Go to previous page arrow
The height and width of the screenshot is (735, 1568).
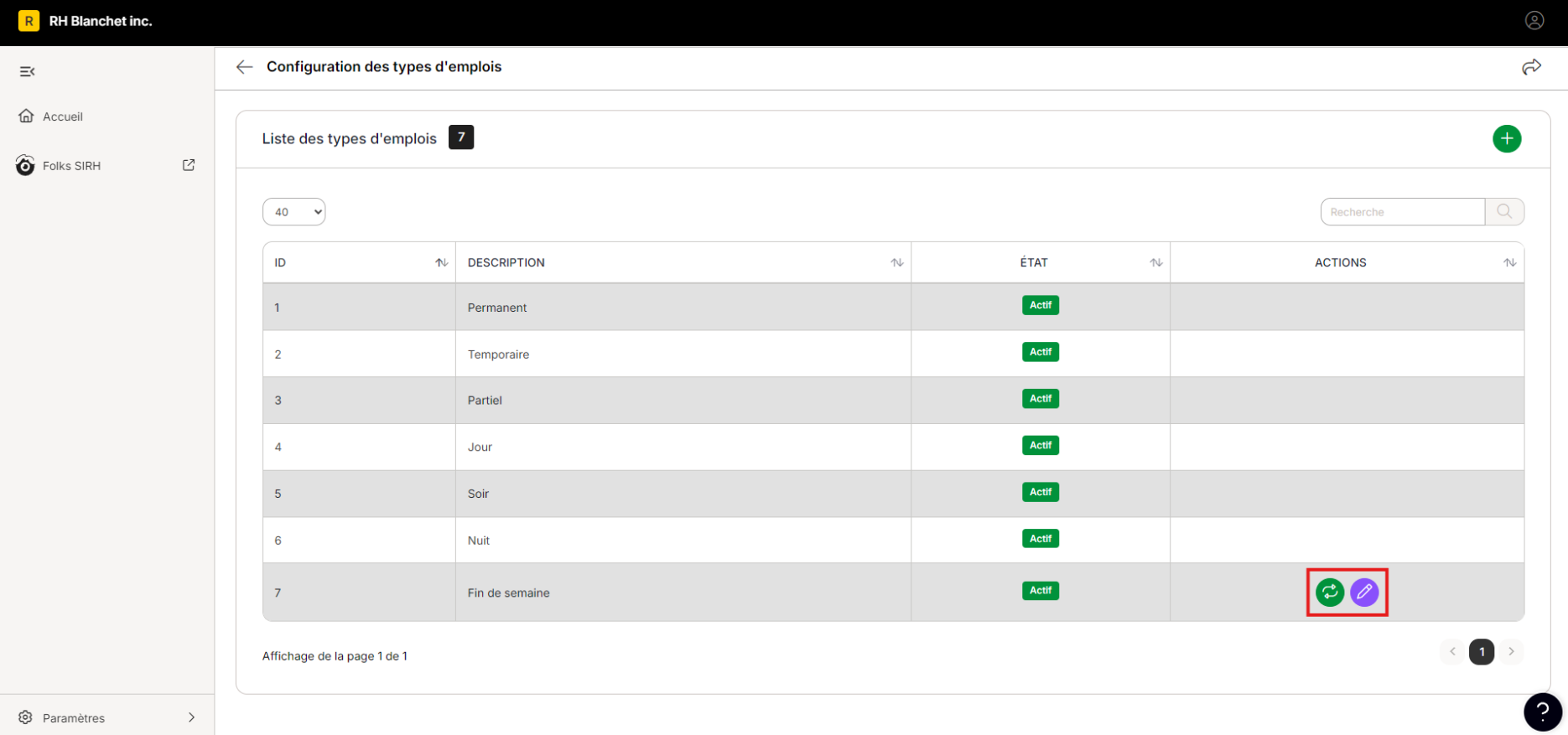(x=1452, y=651)
